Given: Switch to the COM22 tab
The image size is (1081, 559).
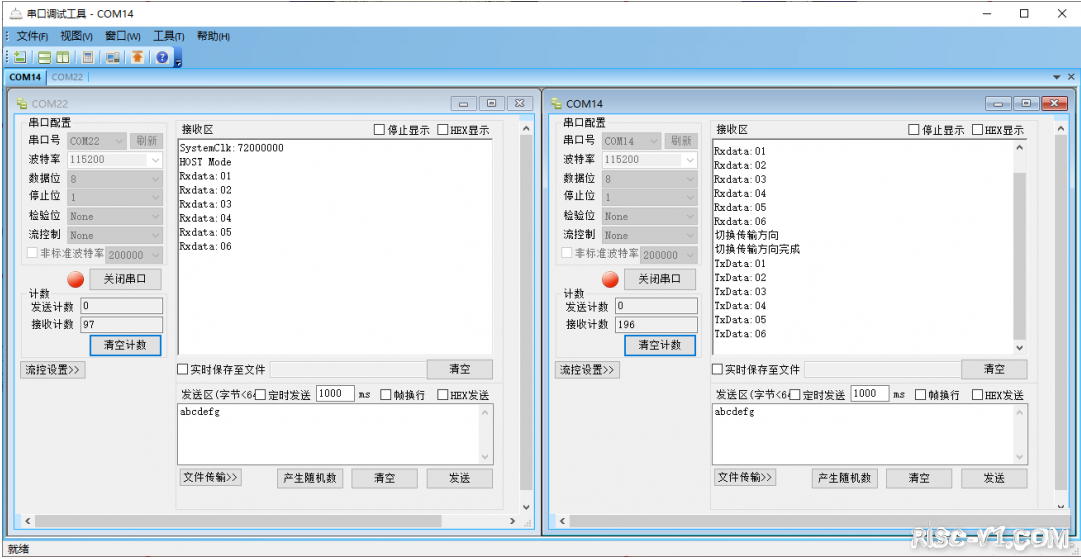Looking at the screenshot, I should (x=68, y=77).
